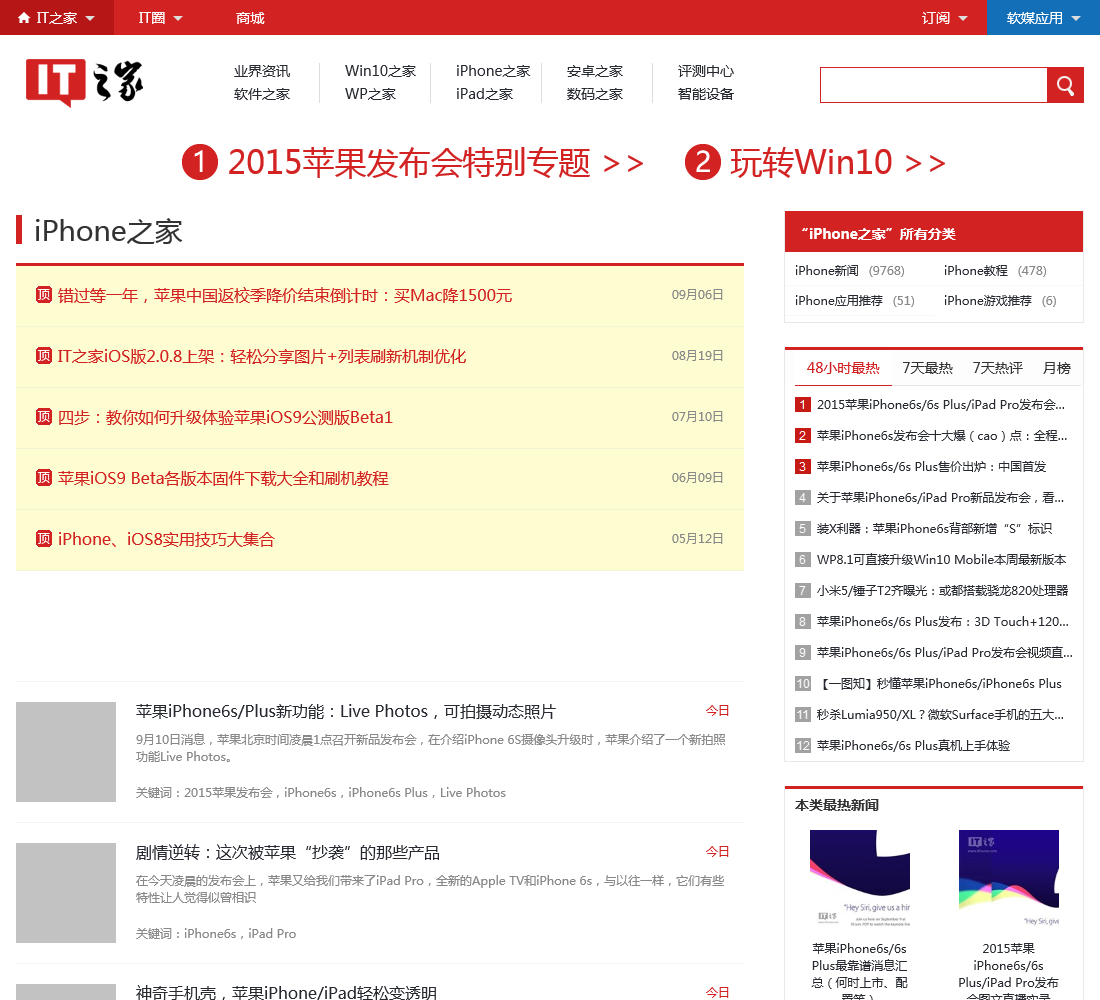The image size is (1100, 1000).
Task: Click the home icon beside IT之家
Action: pos(24,18)
